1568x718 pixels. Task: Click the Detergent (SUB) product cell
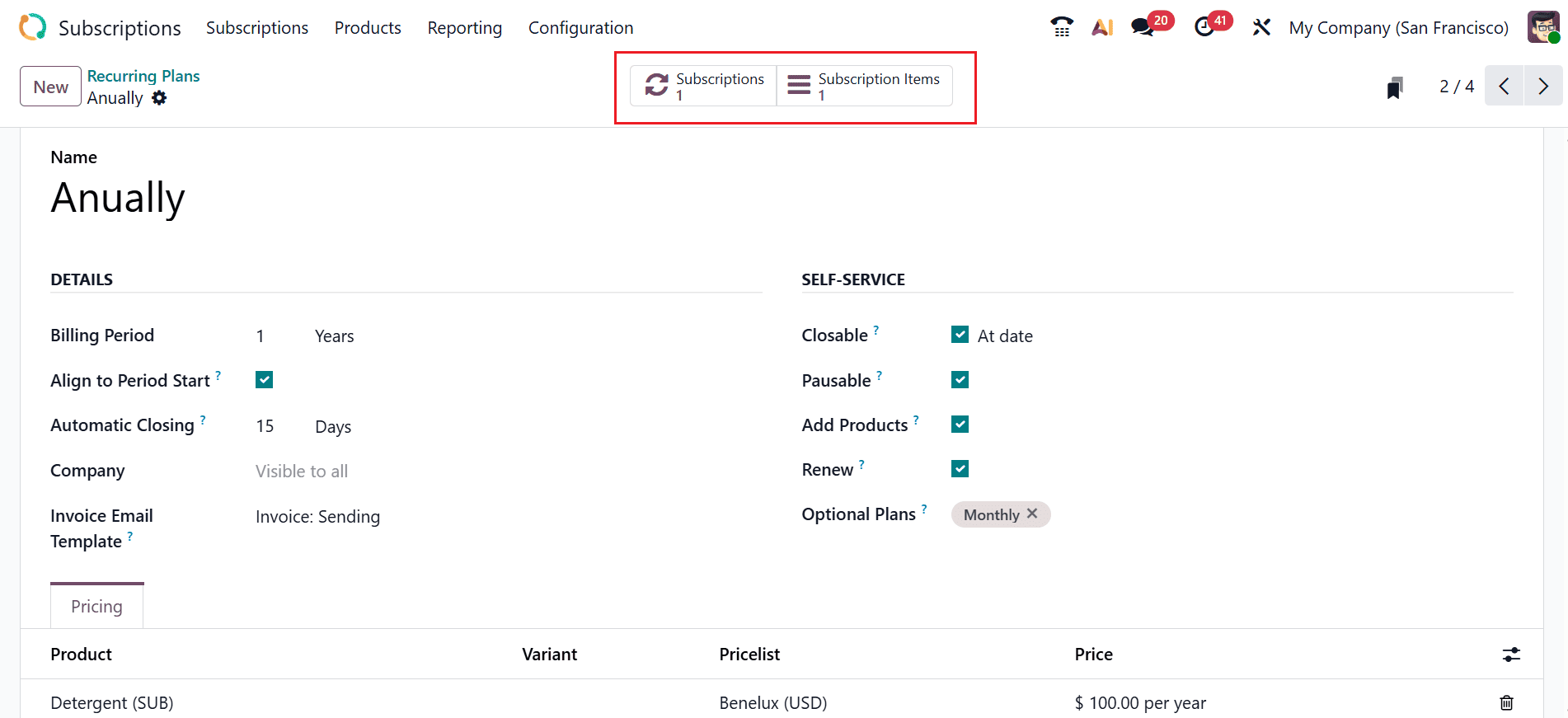coord(112,703)
